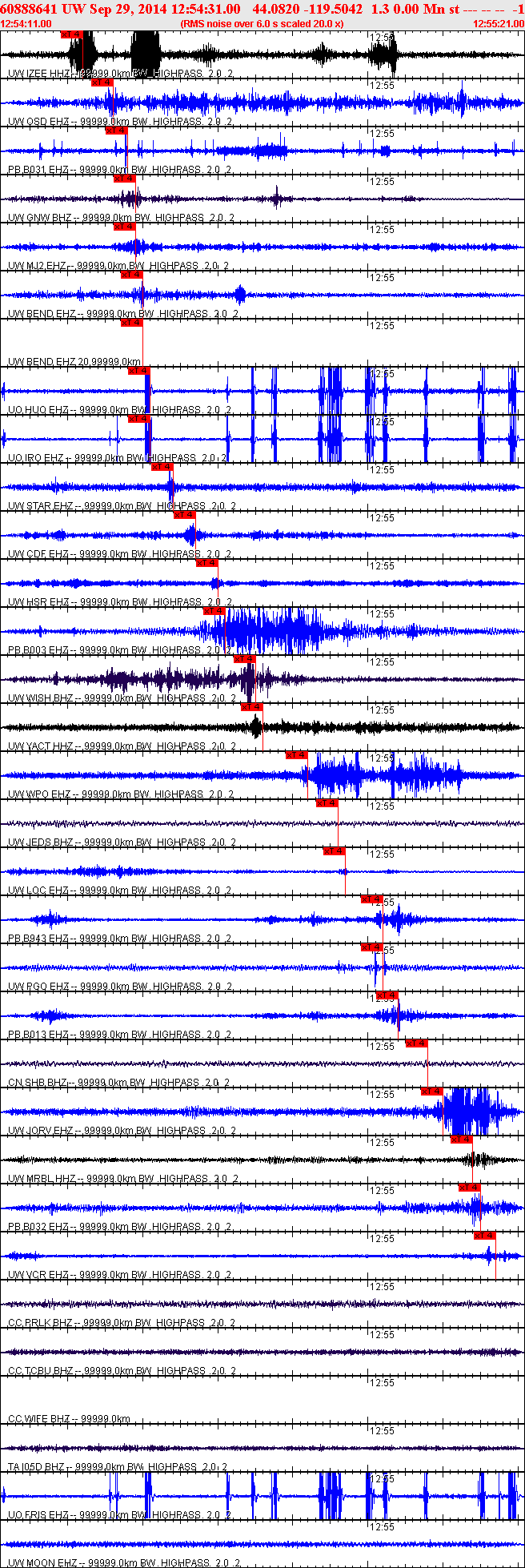Select the xT pick flag on UW WPO trace
Screen dimensions: 525x1568
pyautogui.click(x=296, y=755)
